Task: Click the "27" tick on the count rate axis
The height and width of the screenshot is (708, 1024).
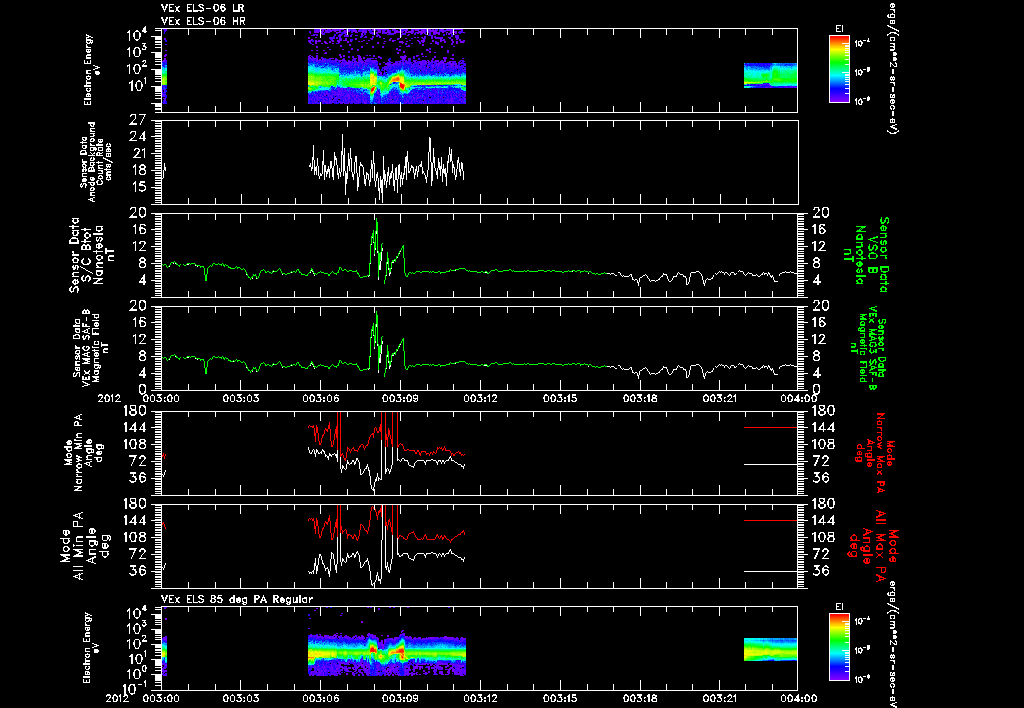Action: (x=138, y=121)
